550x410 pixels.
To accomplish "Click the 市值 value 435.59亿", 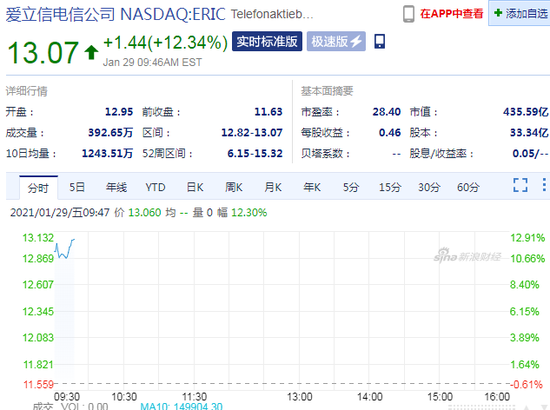I will click(526, 112).
